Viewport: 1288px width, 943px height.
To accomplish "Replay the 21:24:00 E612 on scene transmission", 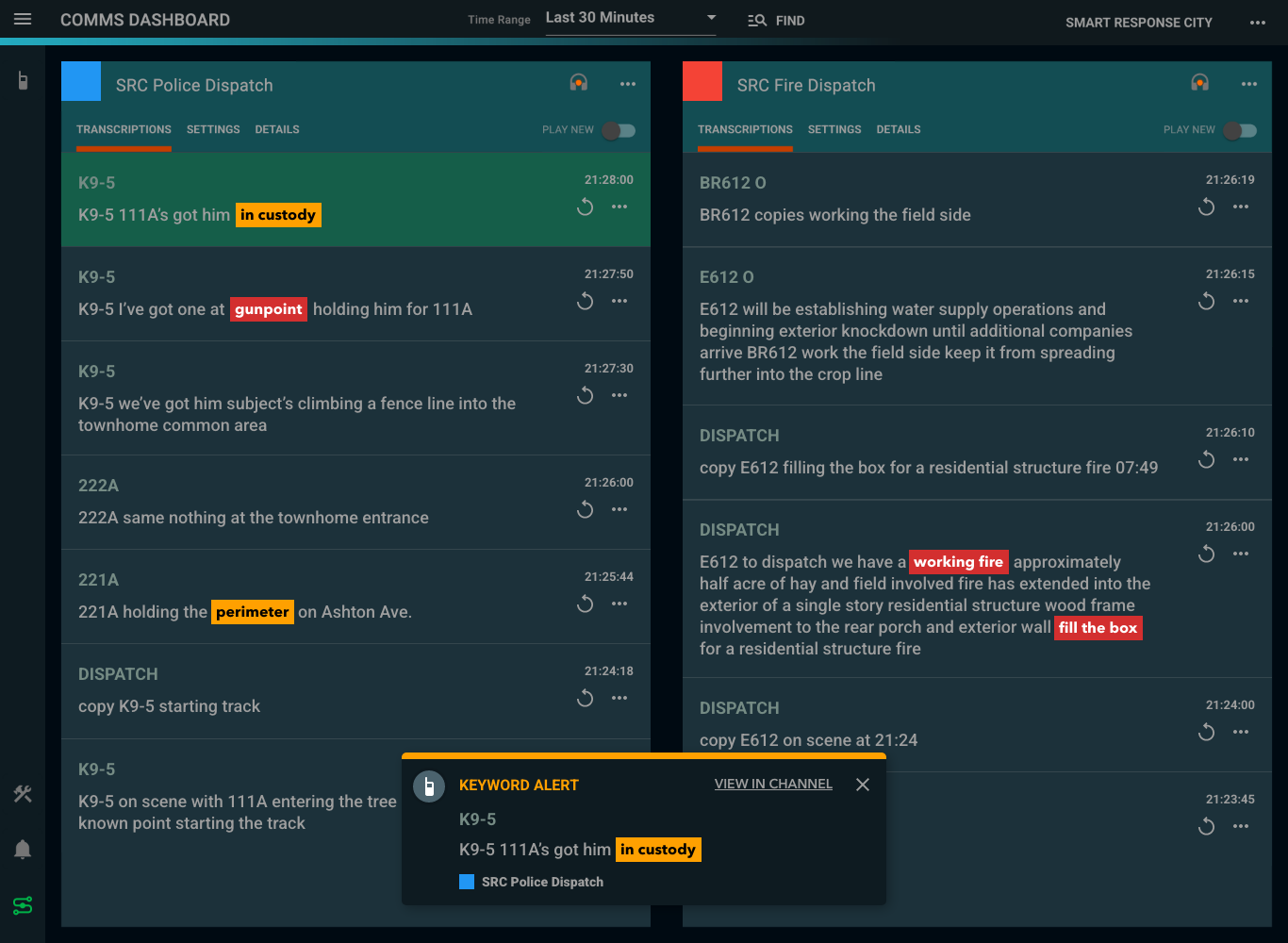I will click(x=1207, y=732).
